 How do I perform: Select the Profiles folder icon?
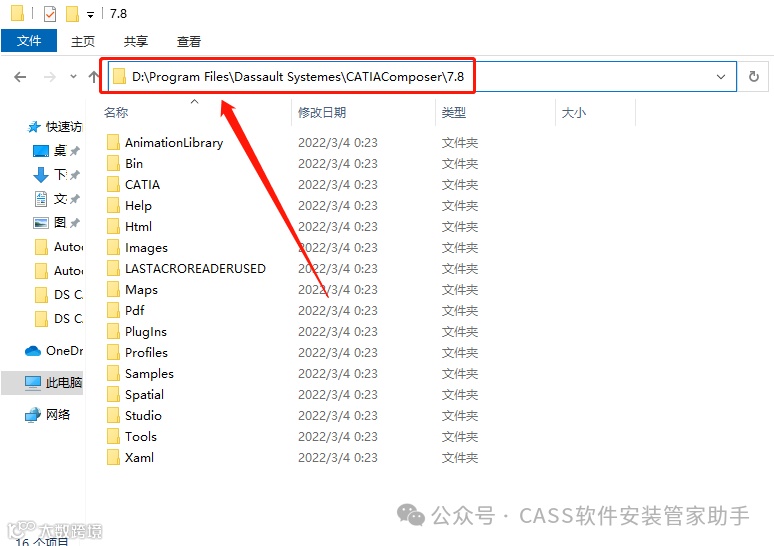[113, 352]
